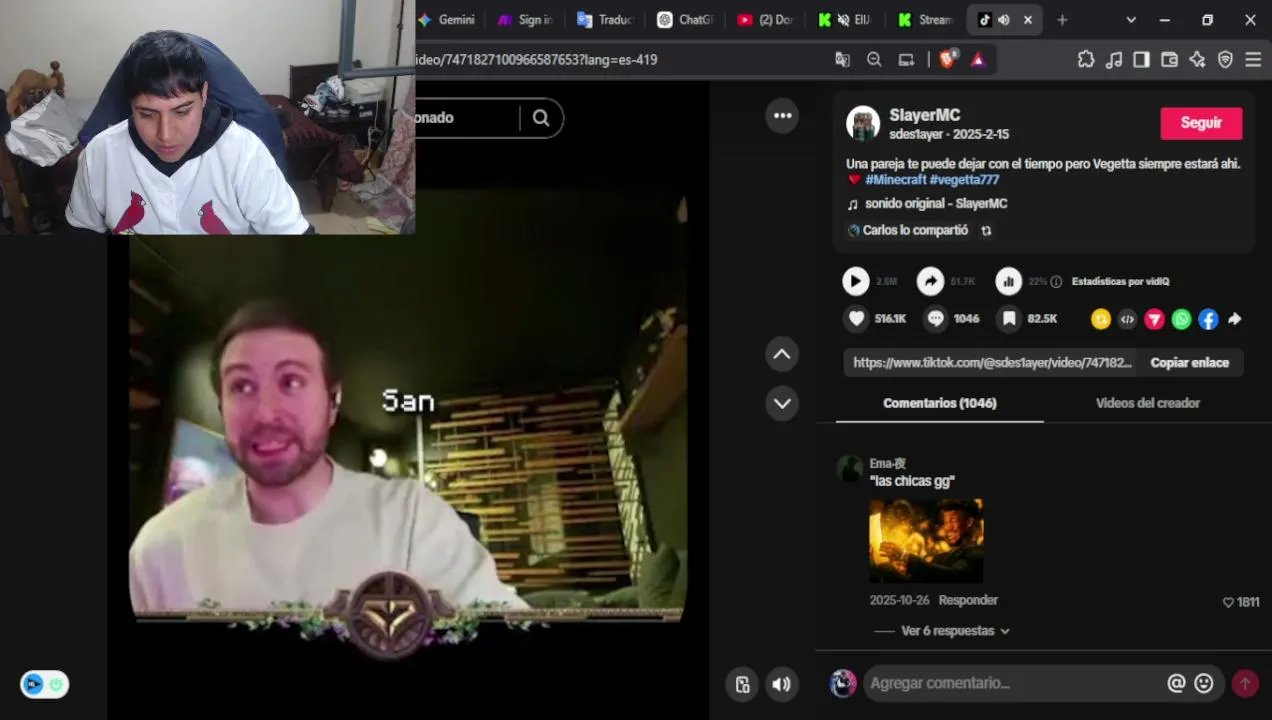Go to the previous video with up arrow
Screen dimensions: 1272x720
click(x=782, y=354)
